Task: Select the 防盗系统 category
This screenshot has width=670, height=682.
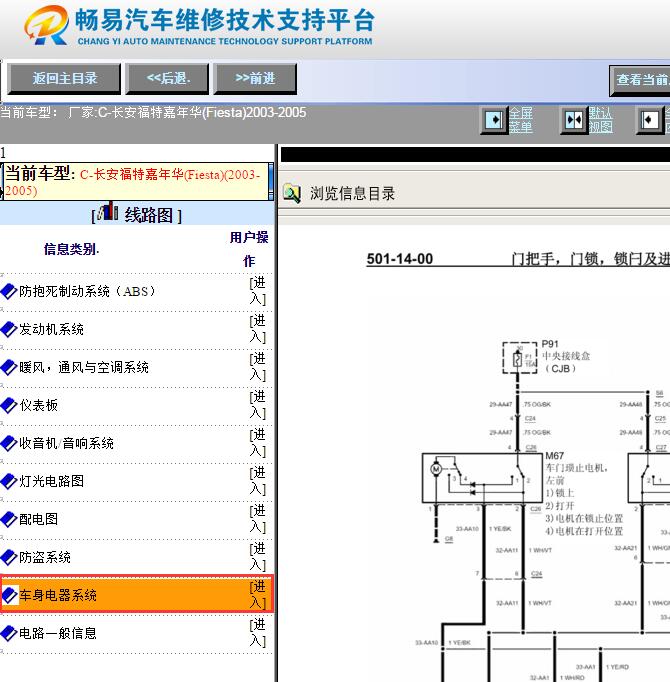Action: [x=45, y=557]
